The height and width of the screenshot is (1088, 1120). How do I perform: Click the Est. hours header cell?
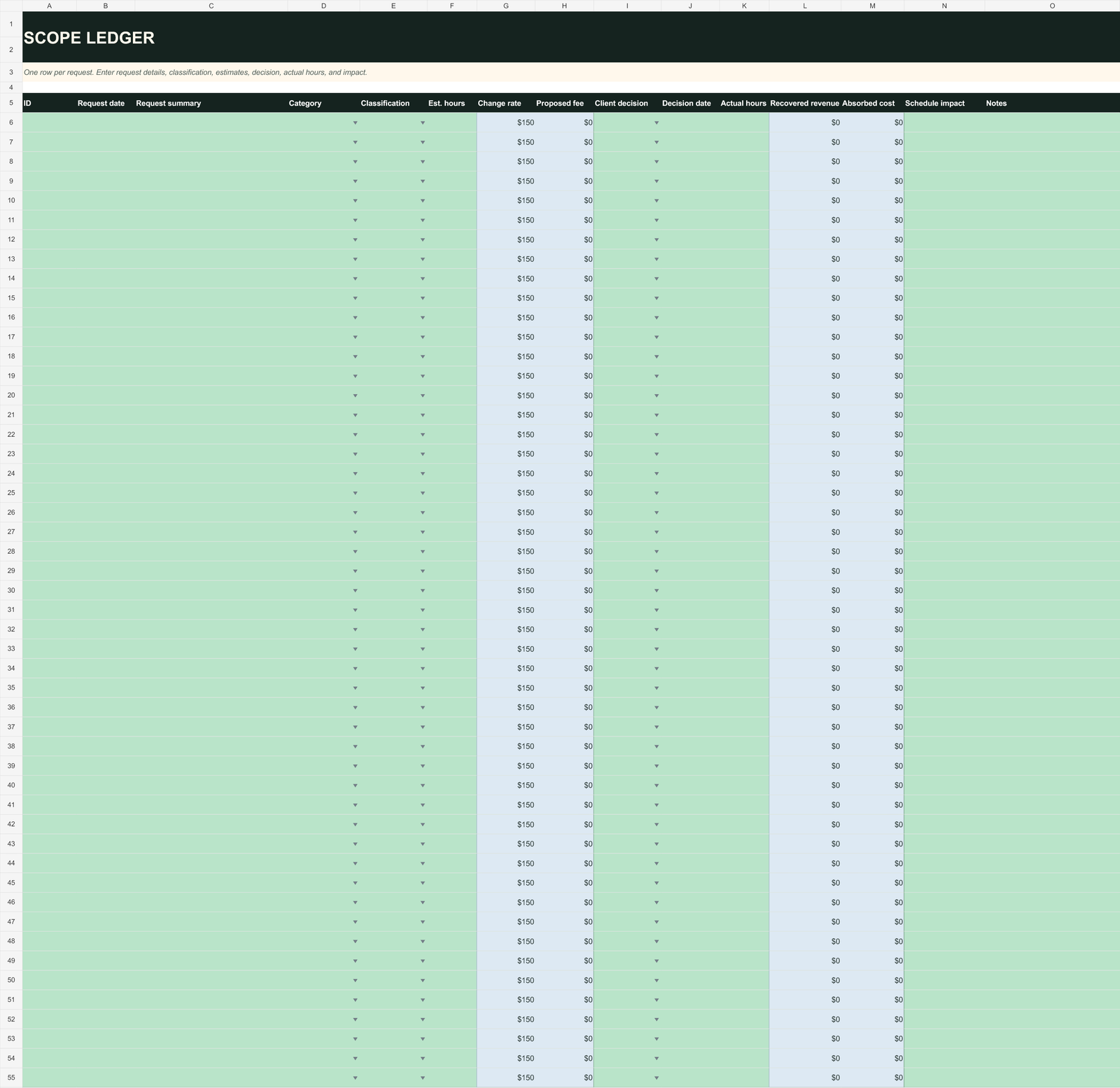[x=451, y=103]
